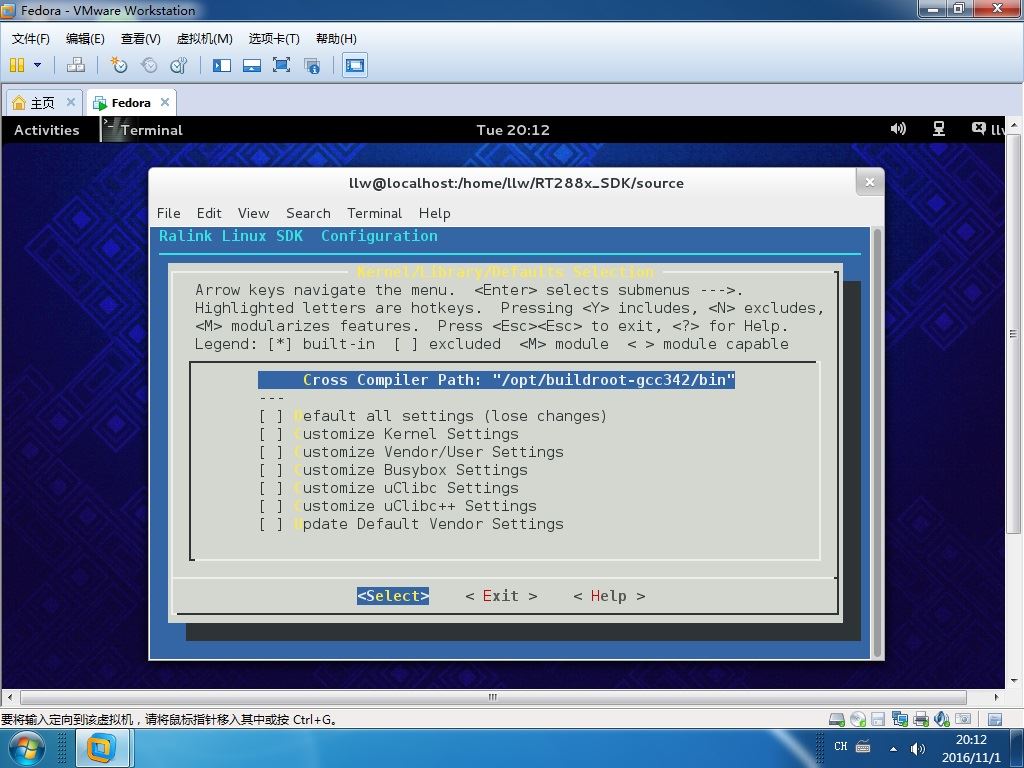Open the snapshot manager icon

pos(178,65)
